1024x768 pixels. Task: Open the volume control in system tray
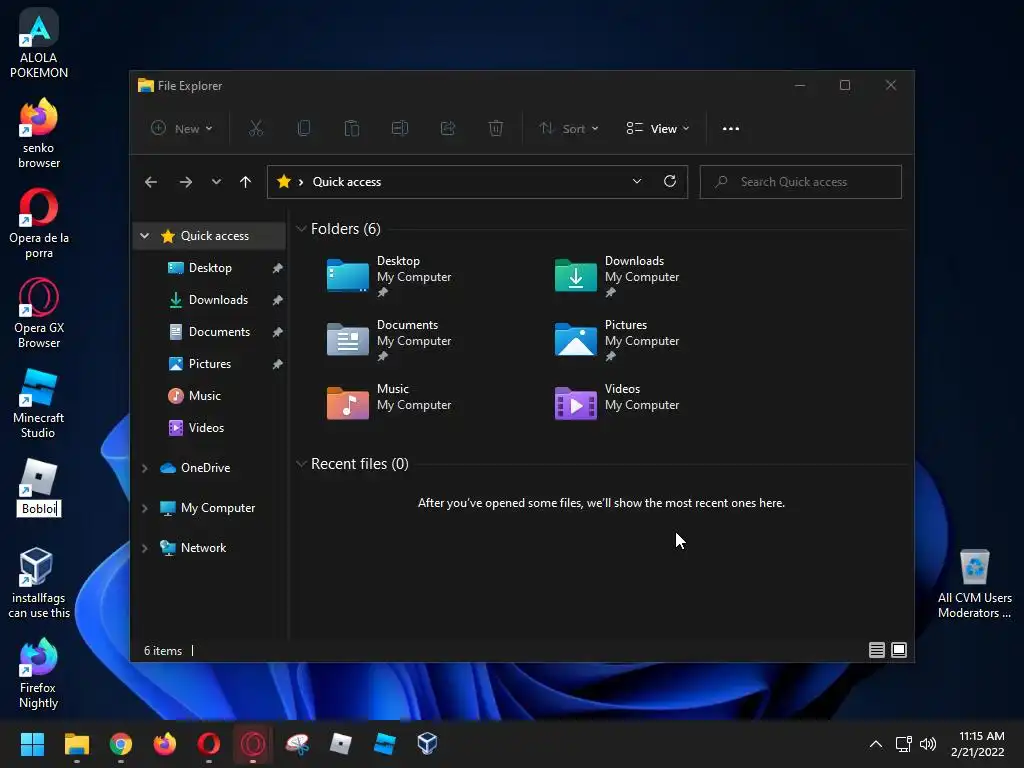[927, 744]
